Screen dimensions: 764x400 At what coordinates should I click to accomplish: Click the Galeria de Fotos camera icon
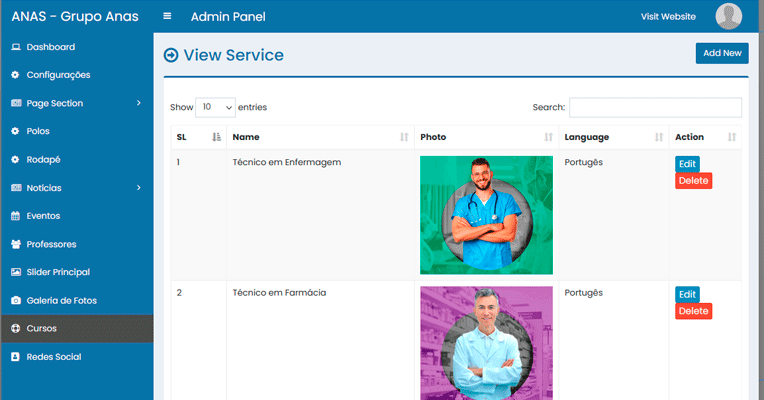15,300
